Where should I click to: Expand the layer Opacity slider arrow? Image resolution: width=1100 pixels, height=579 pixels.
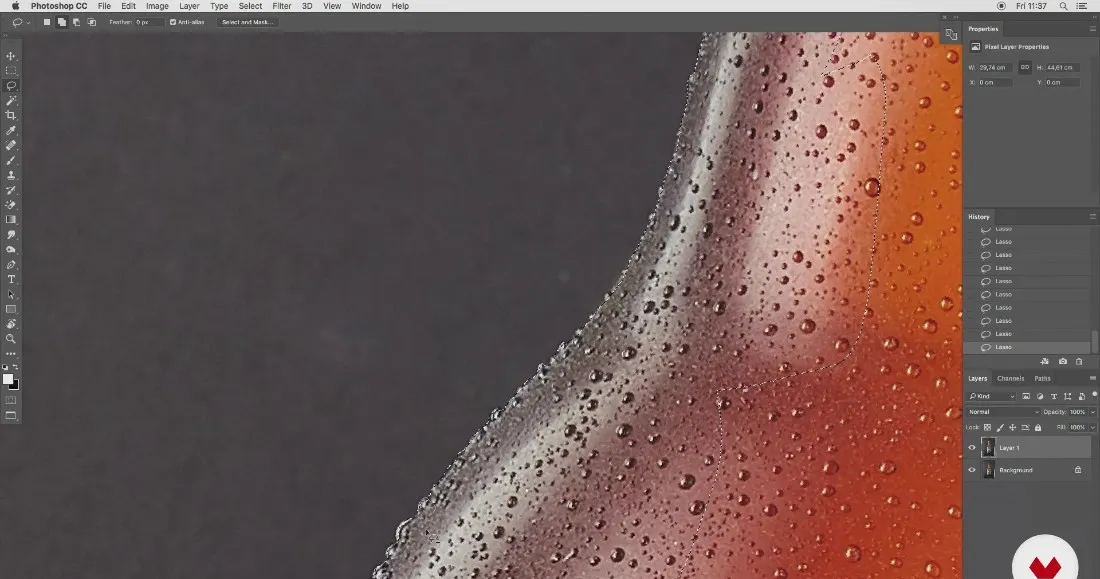tap(1092, 412)
